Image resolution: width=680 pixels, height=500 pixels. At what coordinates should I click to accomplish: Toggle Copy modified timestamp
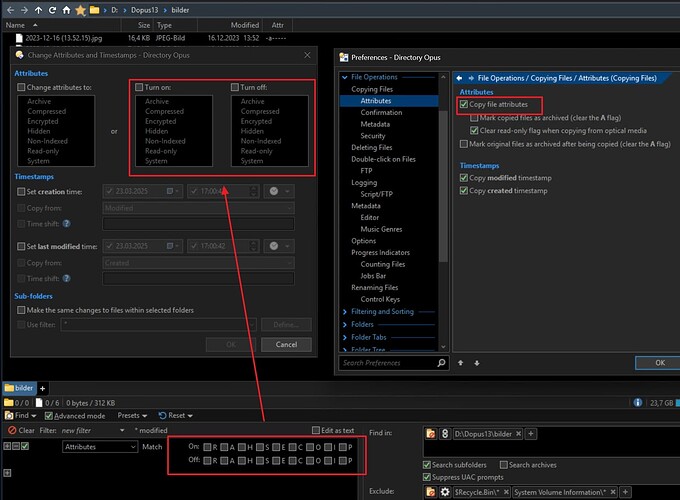[x=464, y=178]
